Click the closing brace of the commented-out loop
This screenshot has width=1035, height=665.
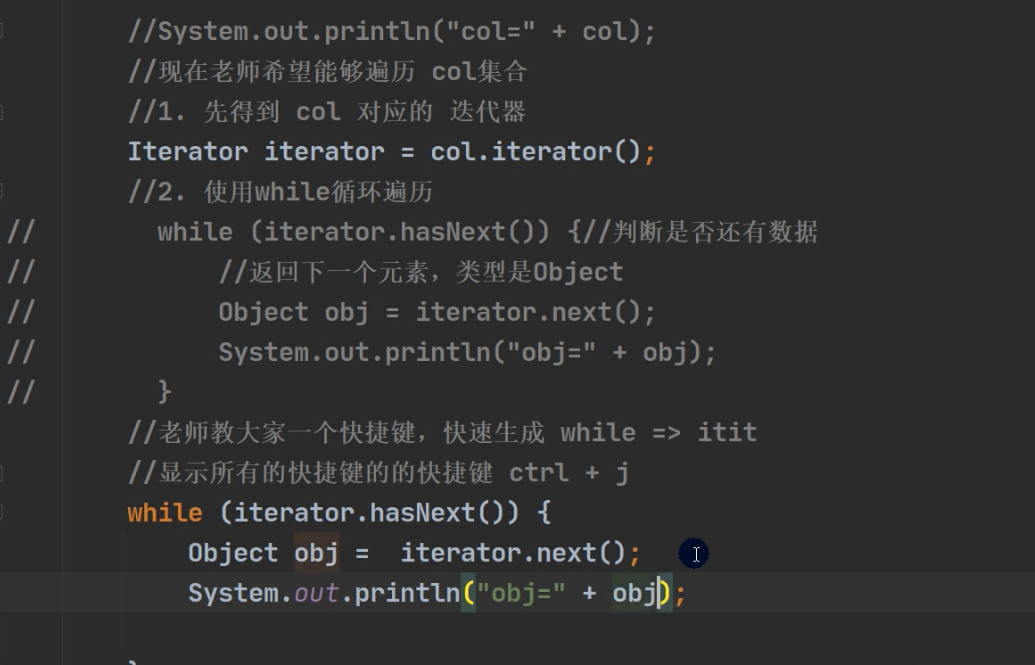[165, 391]
